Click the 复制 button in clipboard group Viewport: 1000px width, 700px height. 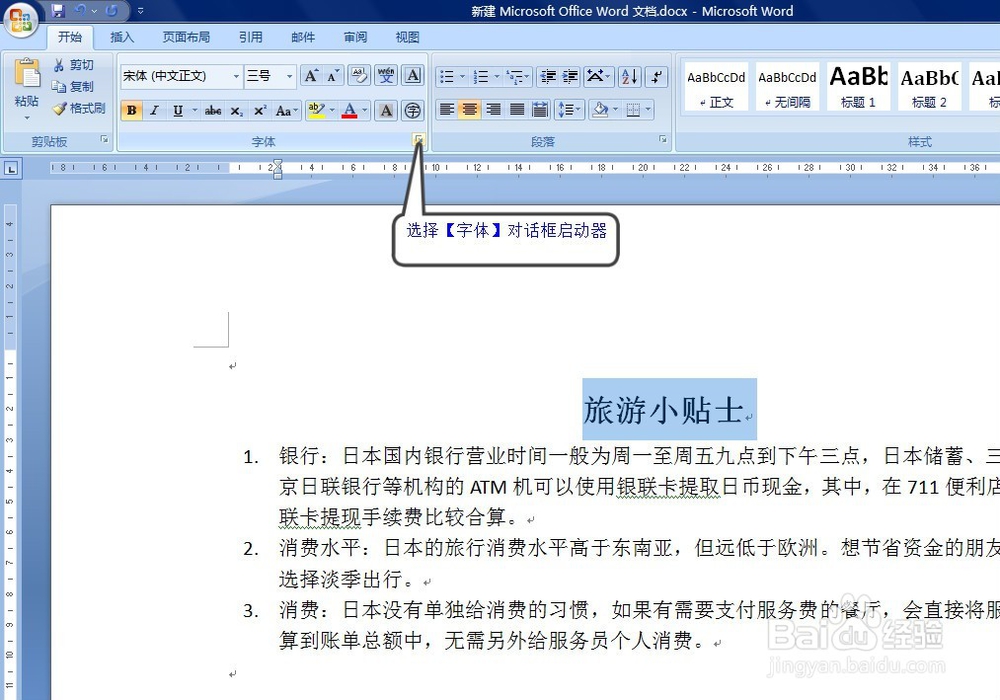pos(78,86)
